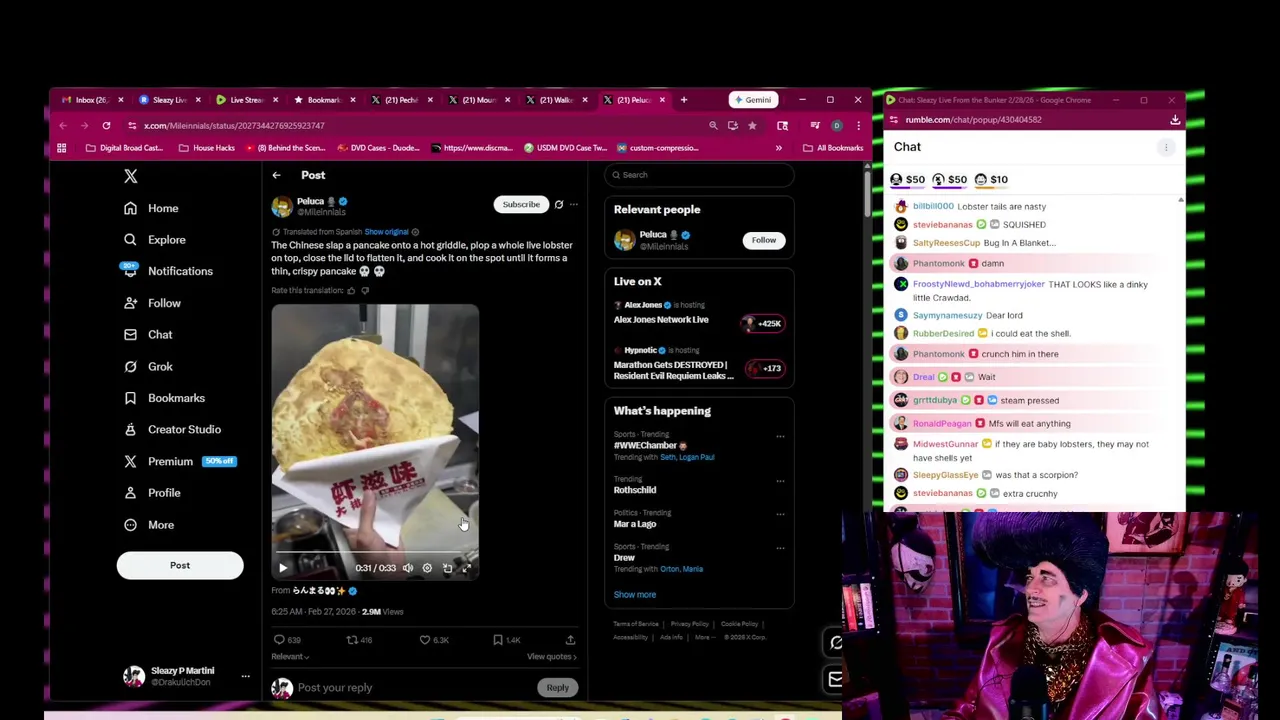Open Grok explain icon beside Subscribe
This screenshot has width=1280, height=720.
[559, 205]
